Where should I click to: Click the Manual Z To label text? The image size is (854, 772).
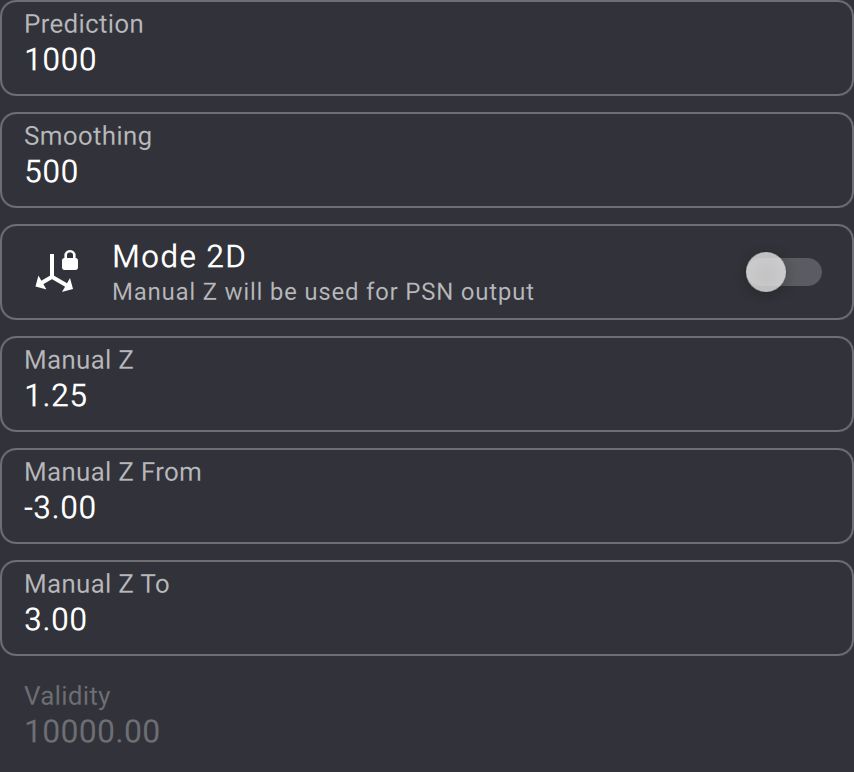point(97,584)
